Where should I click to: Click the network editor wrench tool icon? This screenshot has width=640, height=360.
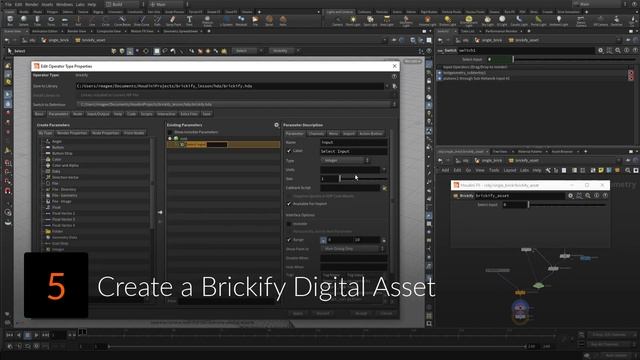click(x=548, y=170)
